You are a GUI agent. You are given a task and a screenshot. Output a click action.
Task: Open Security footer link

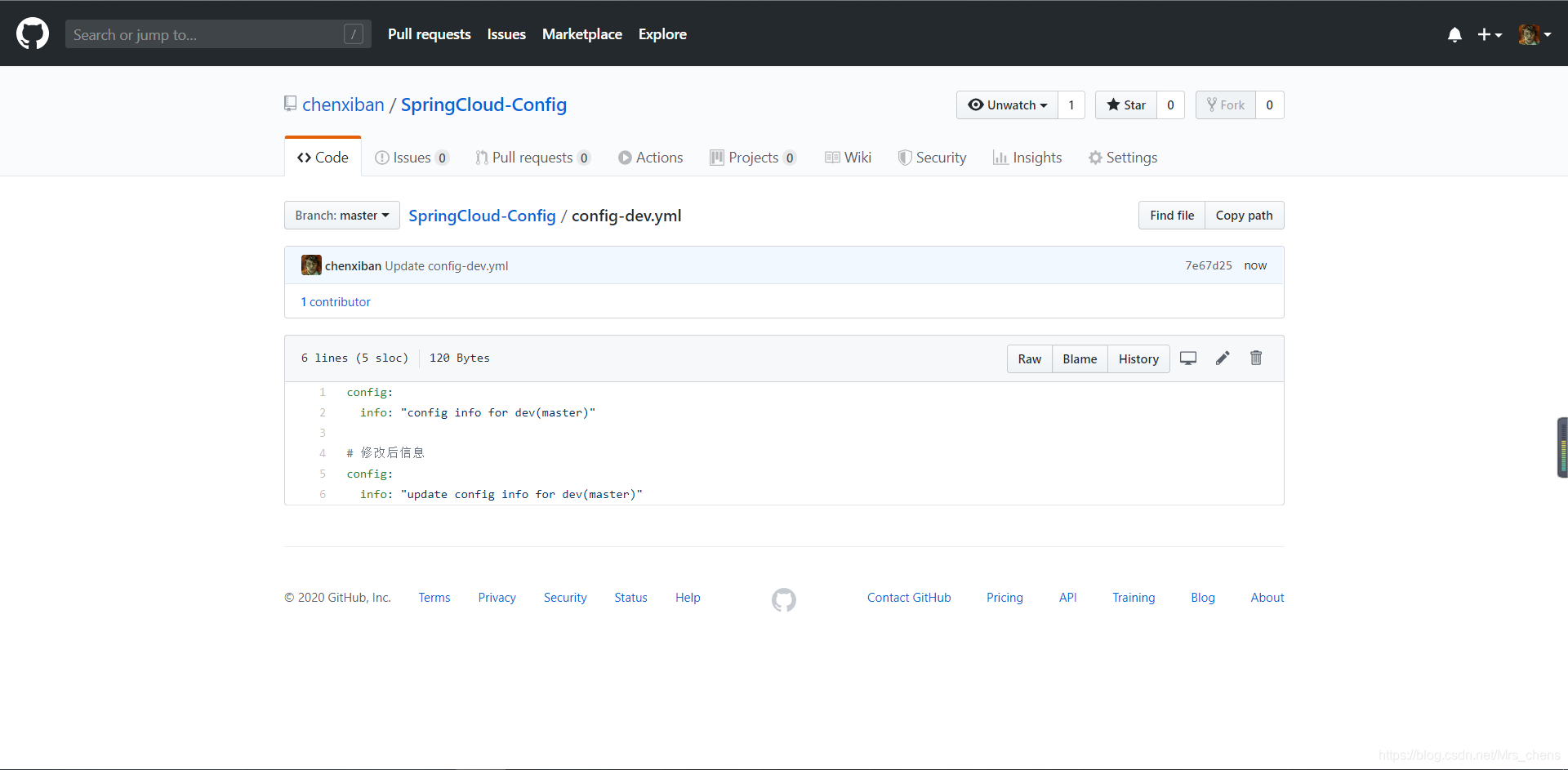click(x=565, y=598)
